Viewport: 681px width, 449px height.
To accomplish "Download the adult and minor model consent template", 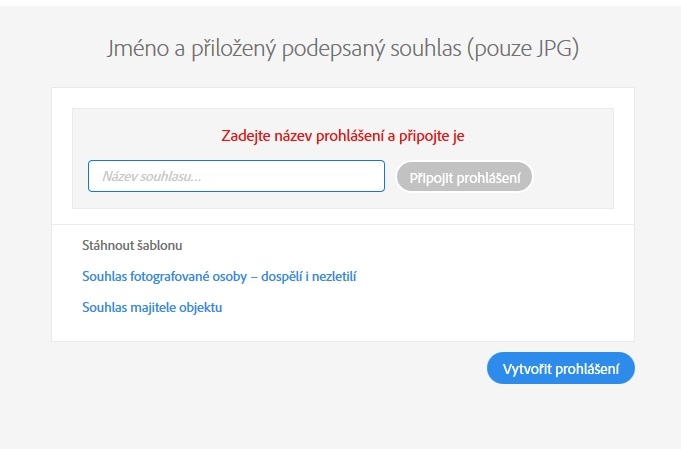I will click(219, 276).
